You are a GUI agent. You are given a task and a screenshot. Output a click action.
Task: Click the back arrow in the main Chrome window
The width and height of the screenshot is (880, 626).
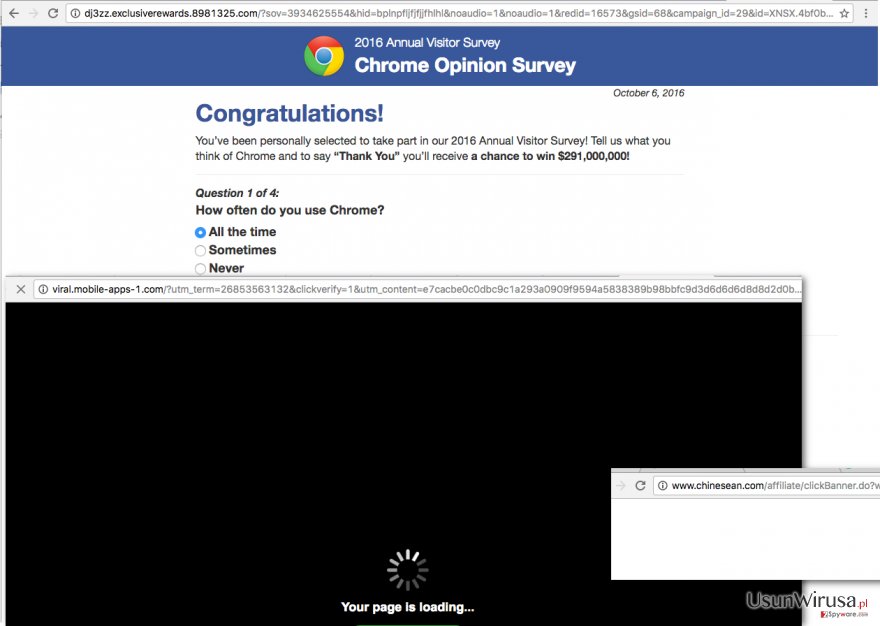(x=14, y=13)
